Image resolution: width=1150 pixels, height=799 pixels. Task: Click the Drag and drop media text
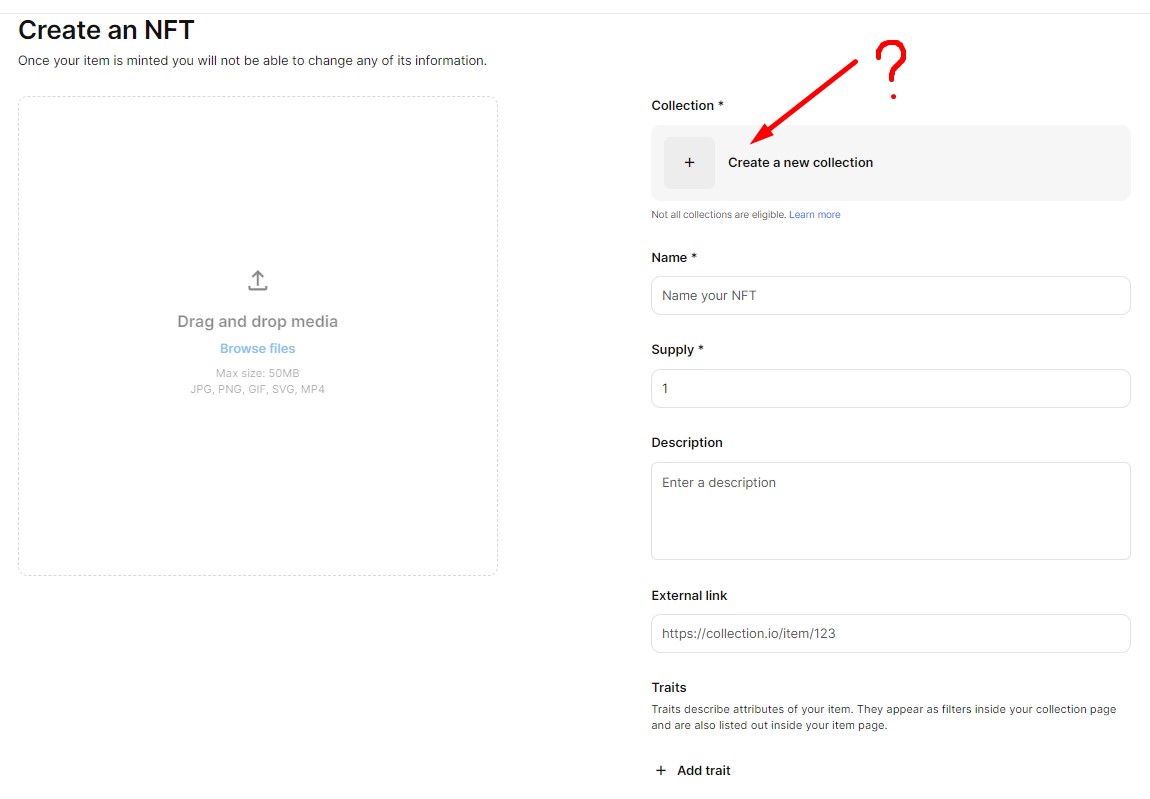257,321
